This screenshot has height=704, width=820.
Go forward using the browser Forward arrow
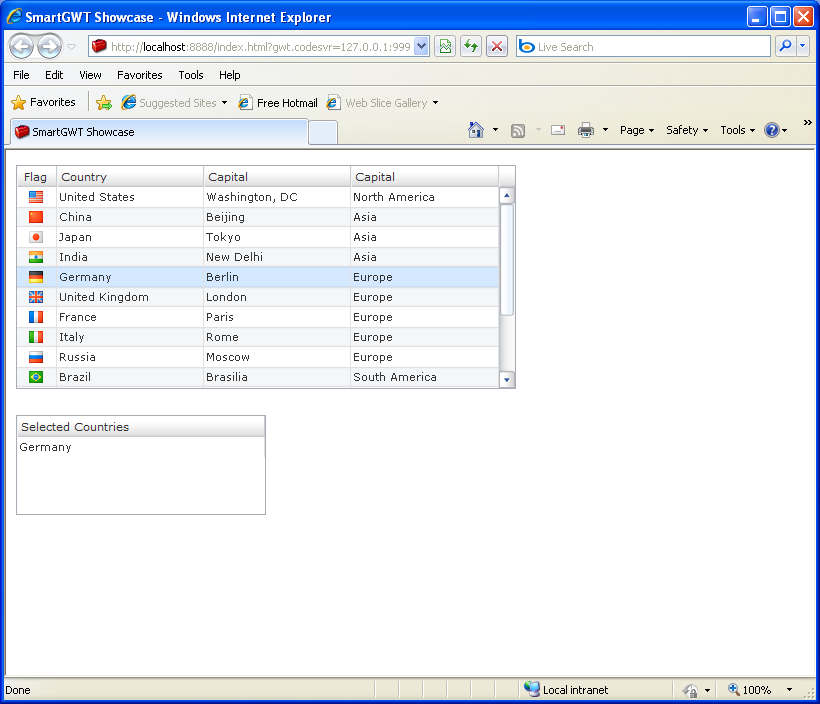click(x=49, y=47)
